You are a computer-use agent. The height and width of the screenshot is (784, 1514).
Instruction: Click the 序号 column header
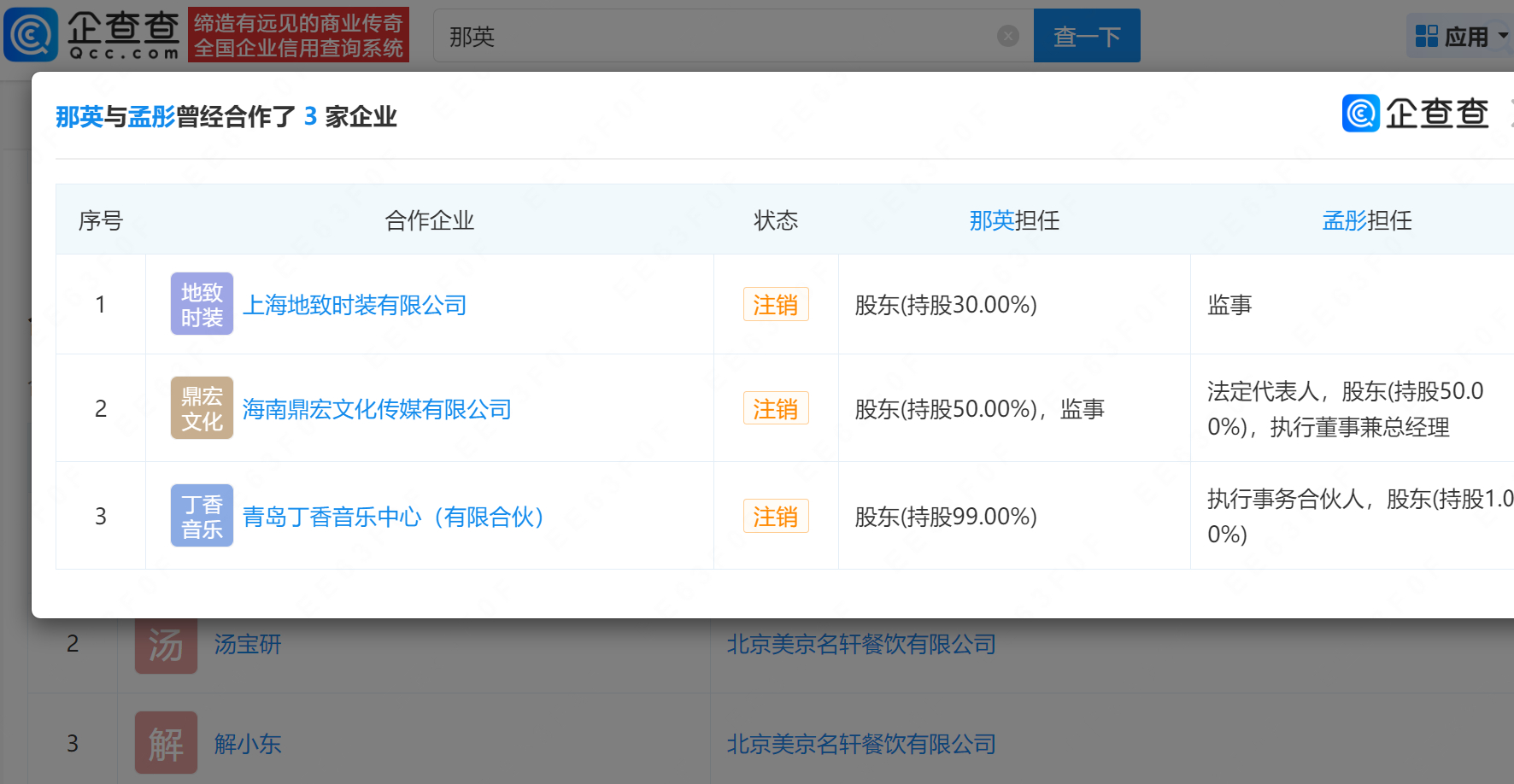point(101,220)
